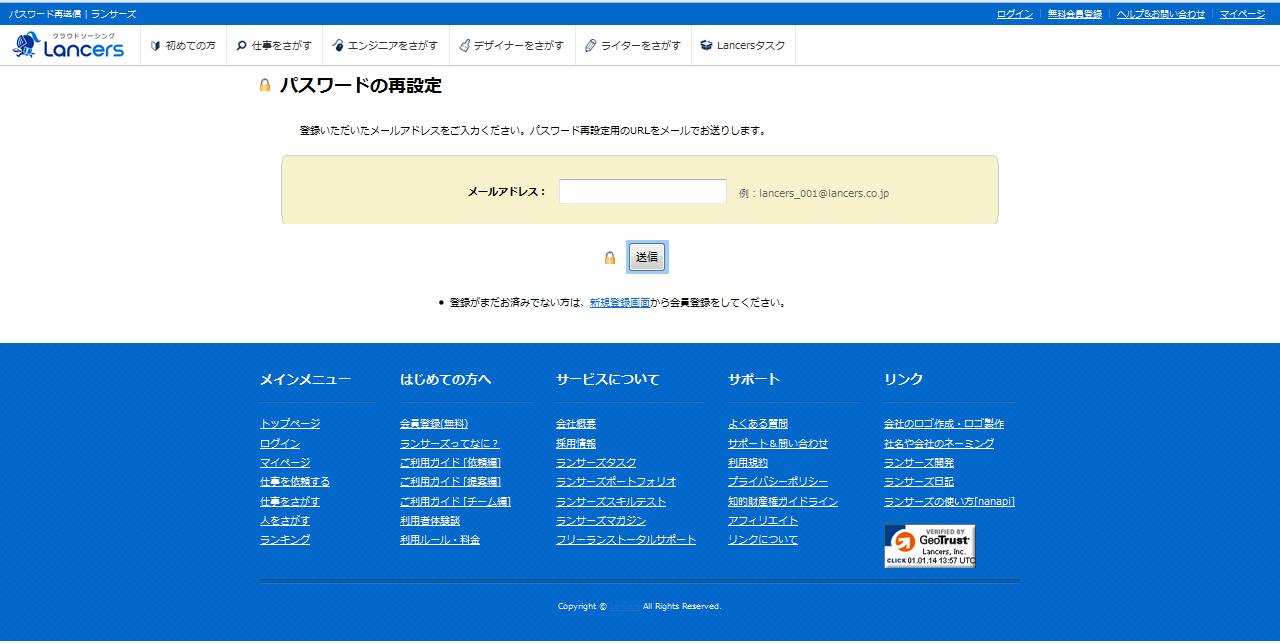Open 仕事をさがす in the top navigation bar
The height and width of the screenshot is (643, 1280).
click(274, 45)
